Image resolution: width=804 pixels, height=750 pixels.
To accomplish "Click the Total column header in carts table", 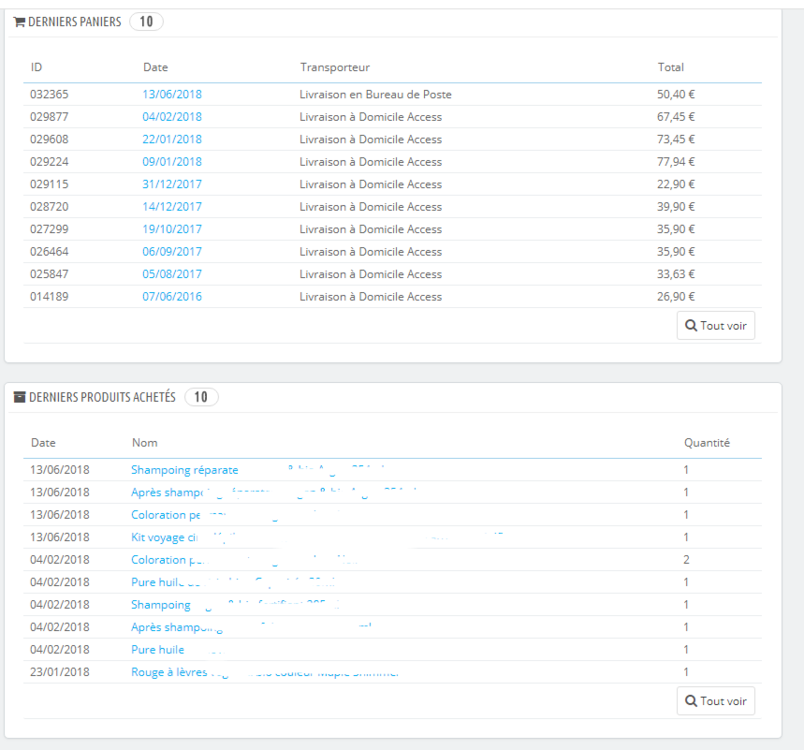I will tap(671, 67).
